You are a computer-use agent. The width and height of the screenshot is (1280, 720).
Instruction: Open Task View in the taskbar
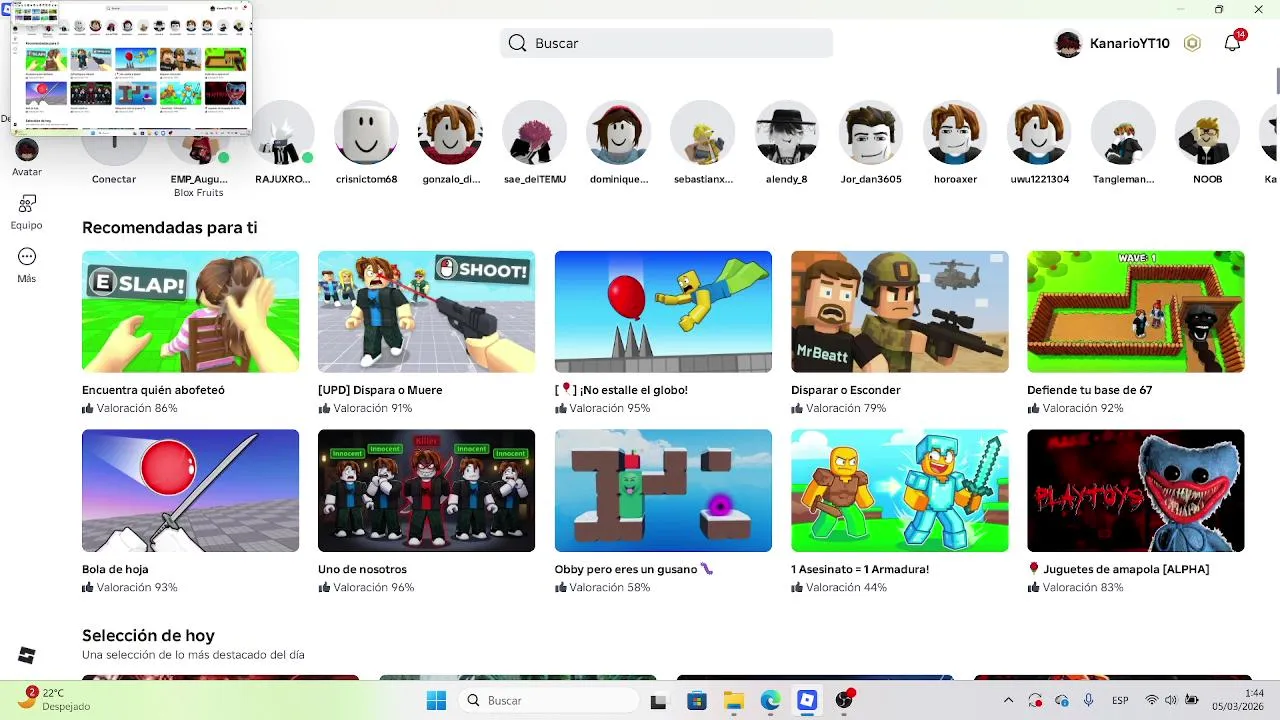click(658, 701)
